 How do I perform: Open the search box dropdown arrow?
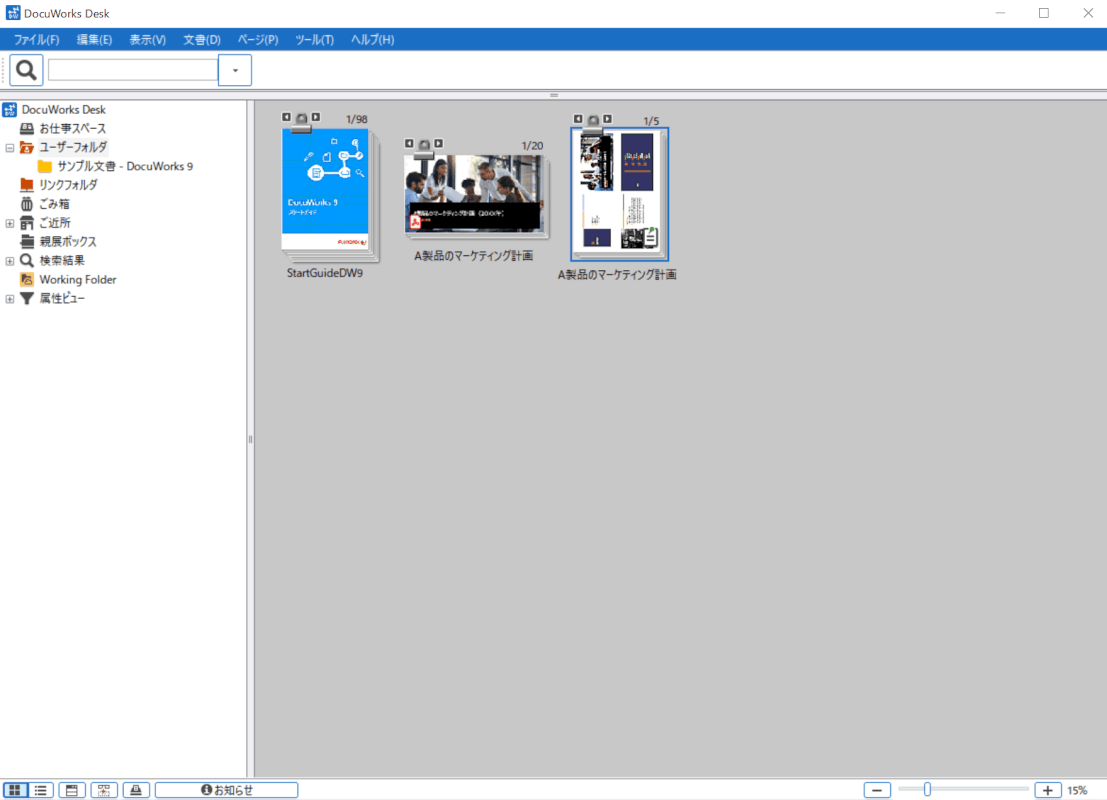tap(235, 70)
